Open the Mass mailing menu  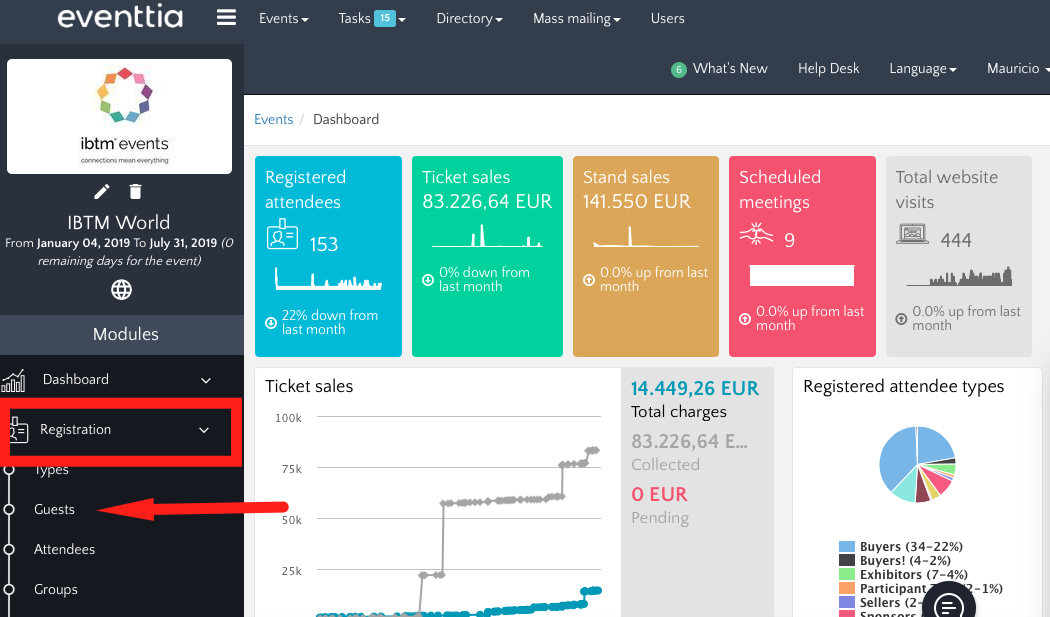[x=576, y=18]
